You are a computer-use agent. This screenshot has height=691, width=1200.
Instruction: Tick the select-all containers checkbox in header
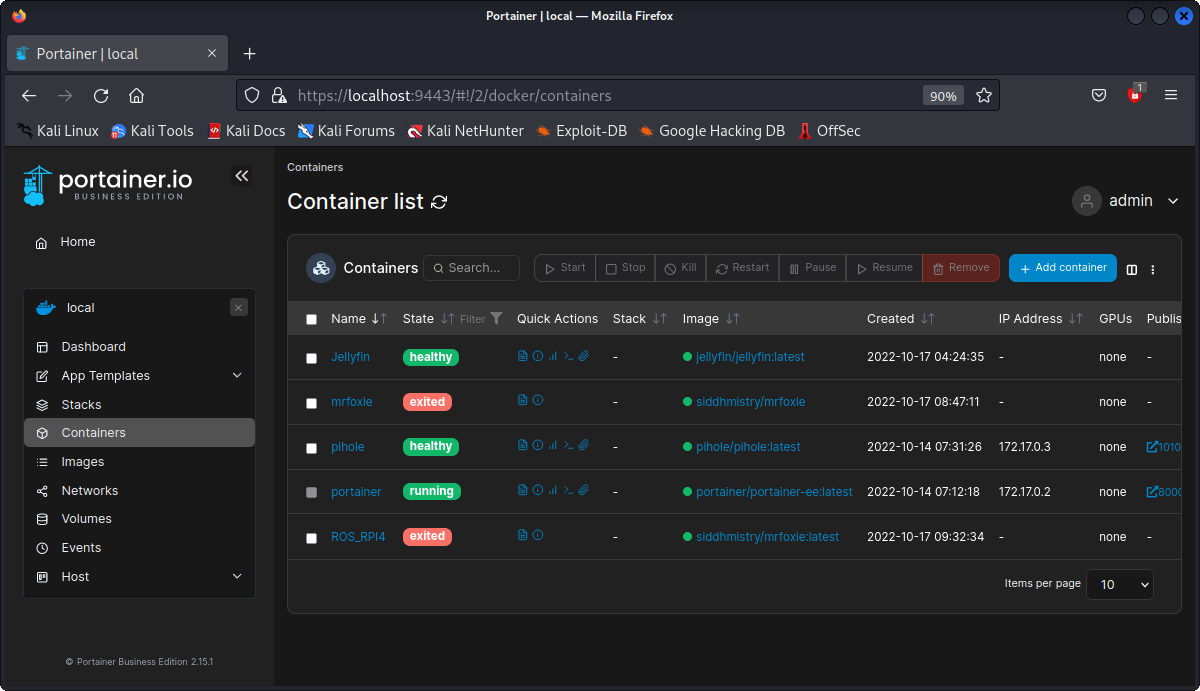[311, 319]
